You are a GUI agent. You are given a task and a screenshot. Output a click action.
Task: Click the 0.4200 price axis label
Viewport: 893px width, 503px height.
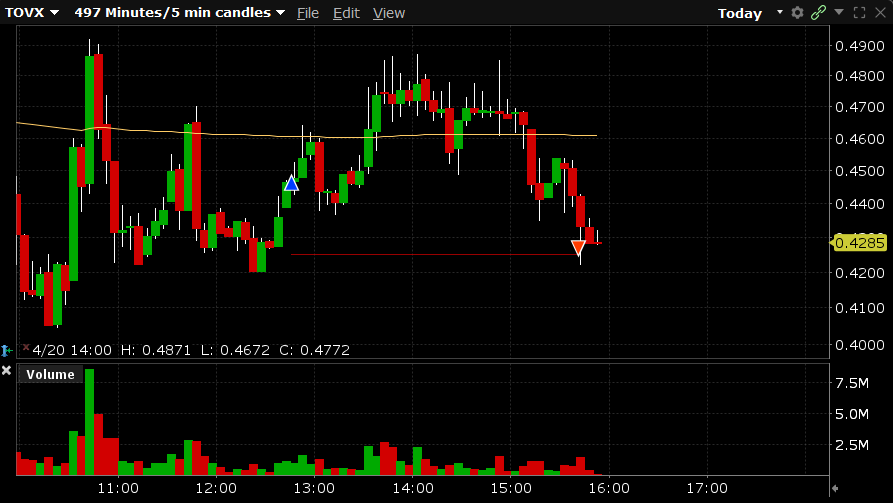click(859, 273)
